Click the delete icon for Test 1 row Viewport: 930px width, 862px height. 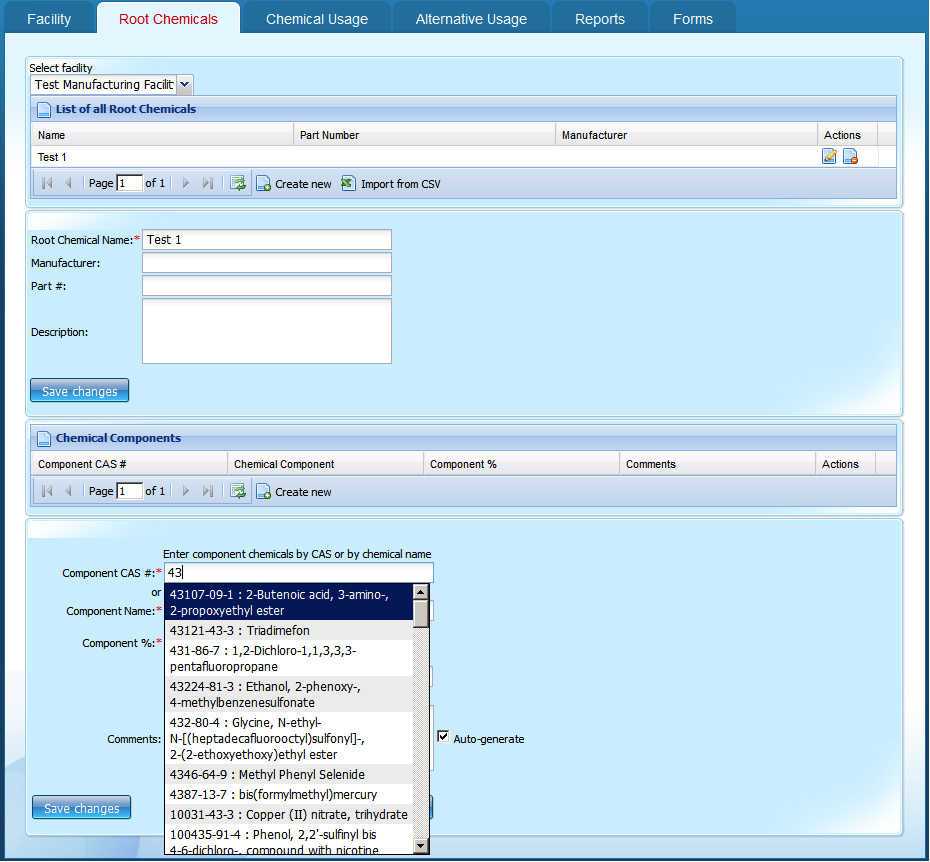coord(850,156)
